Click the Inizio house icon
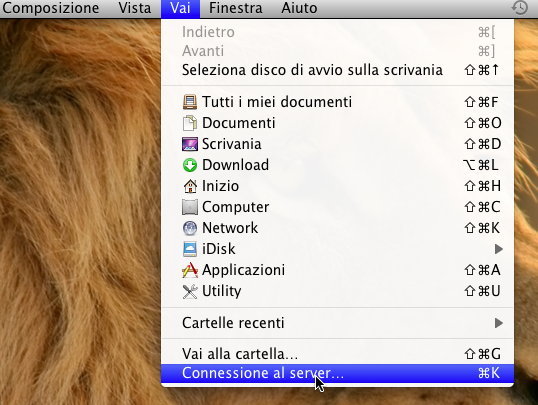This screenshot has height=405, width=538. [190, 186]
